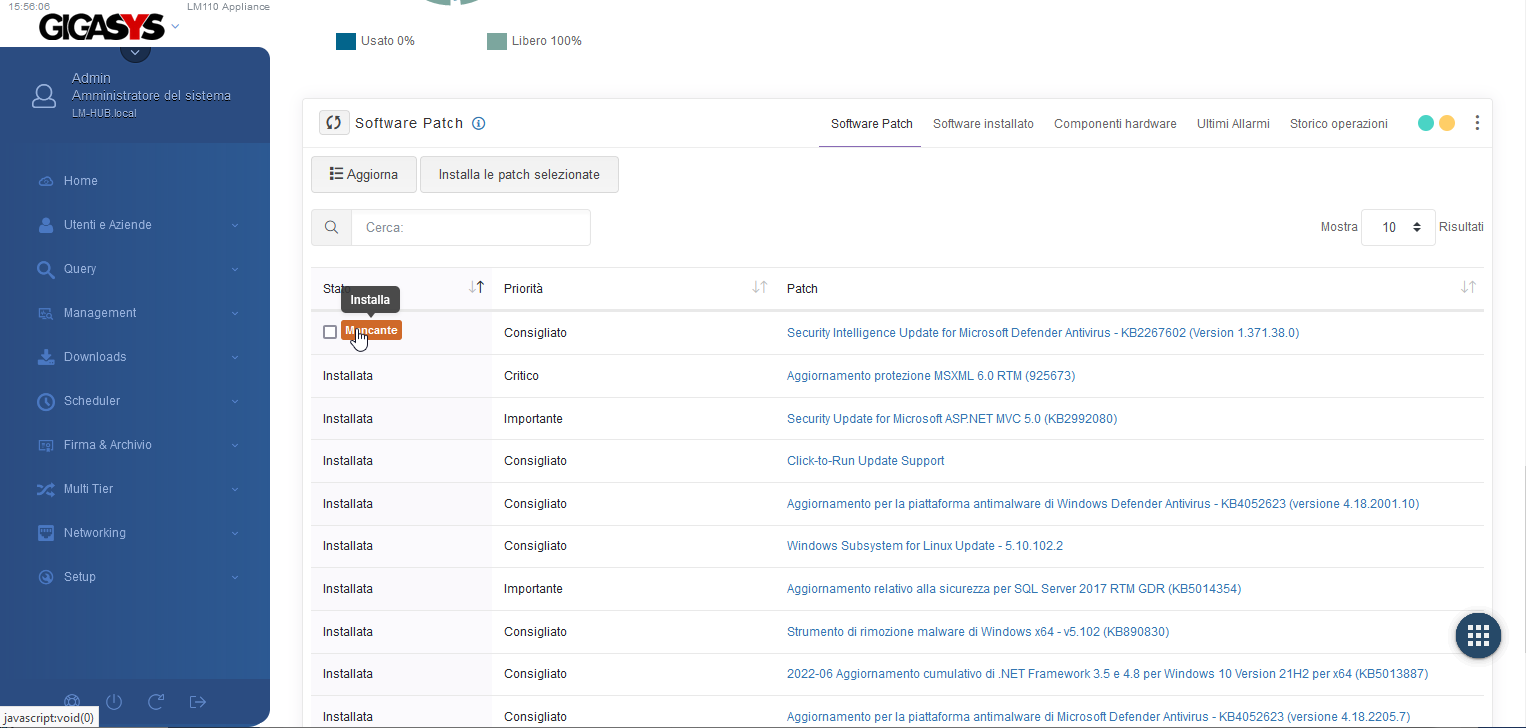Open the three-dot options menu of the panel
Viewport: 1526px width, 728px height.
[x=1477, y=123]
